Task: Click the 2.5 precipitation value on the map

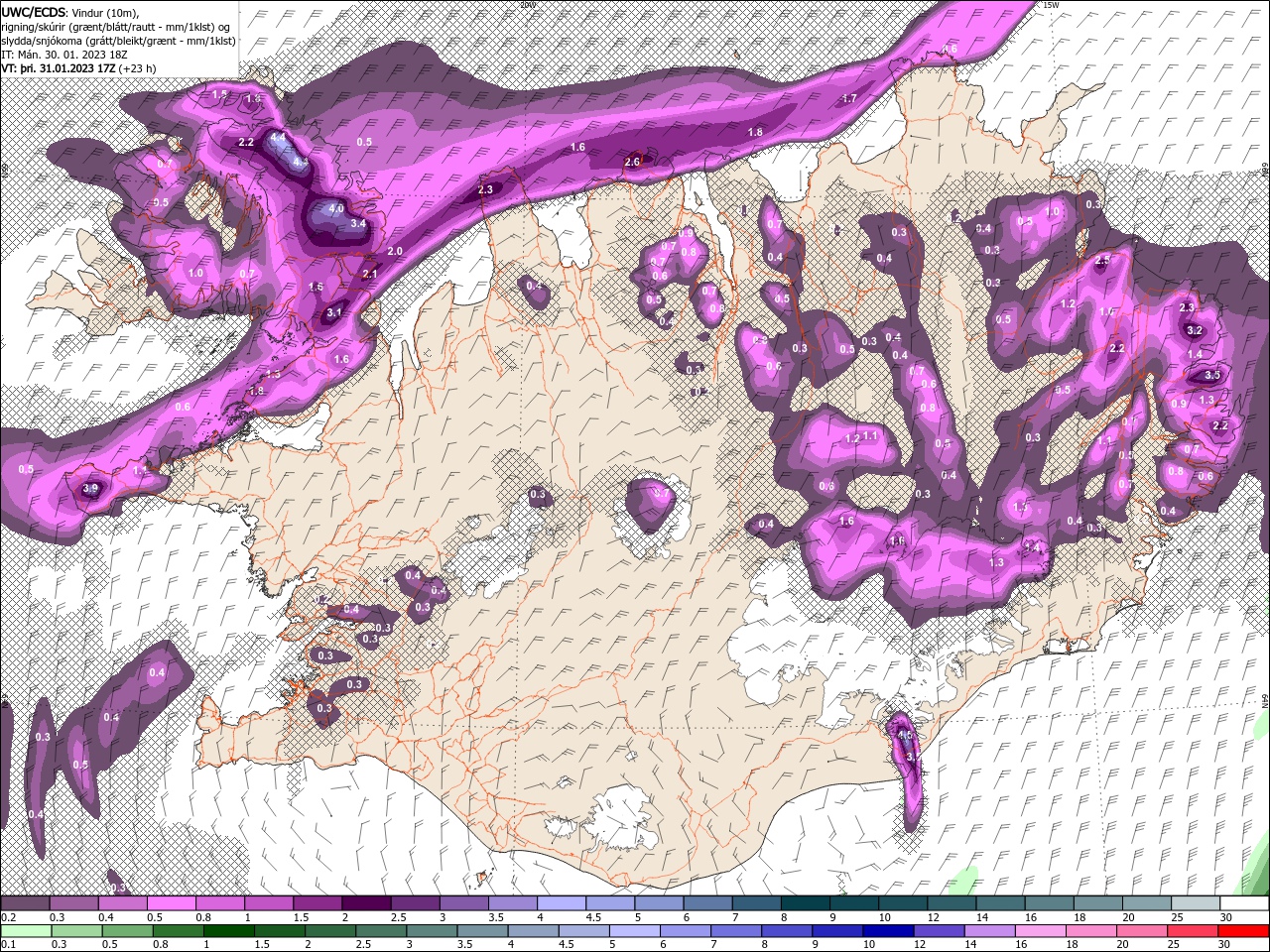Action: tap(1102, 260)
